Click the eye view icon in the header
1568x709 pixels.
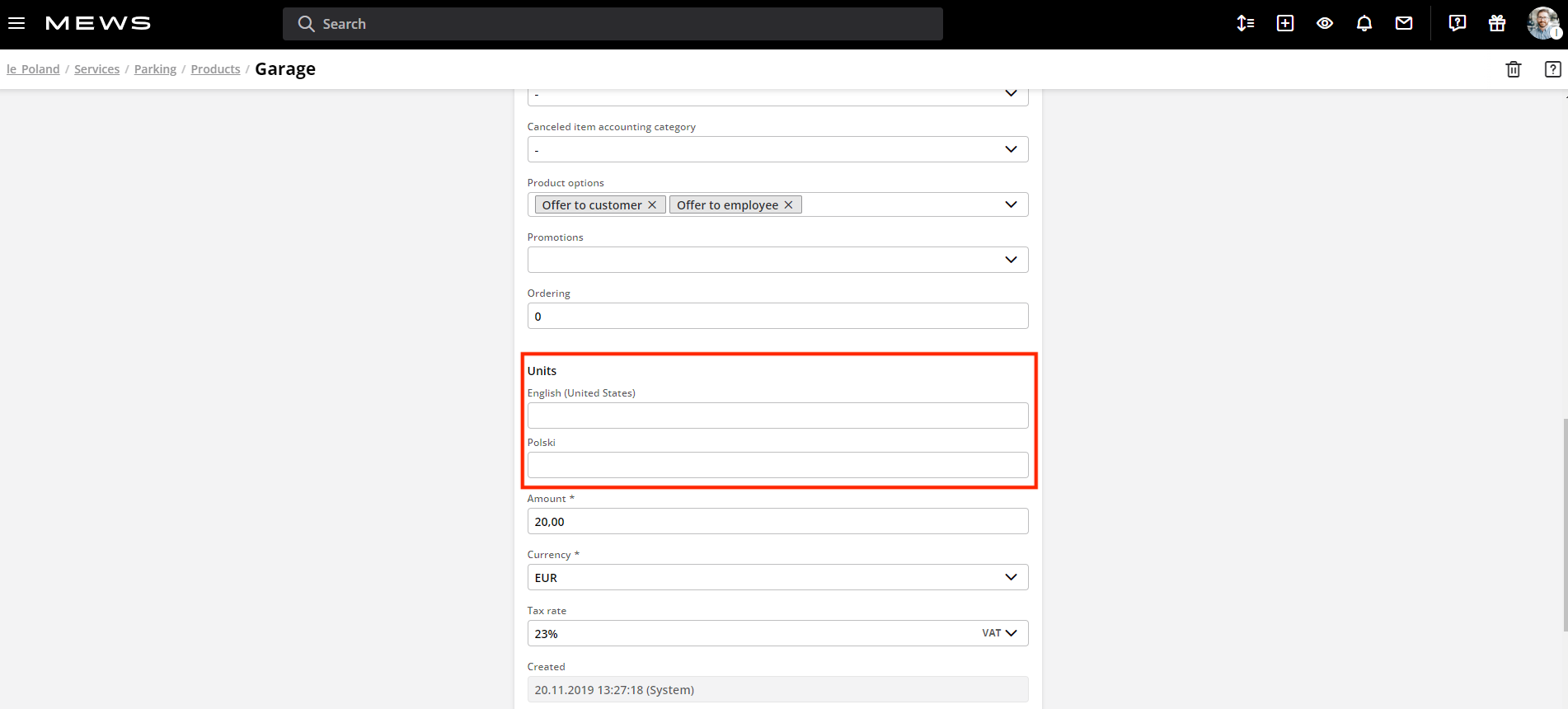tap(1325, 23)
